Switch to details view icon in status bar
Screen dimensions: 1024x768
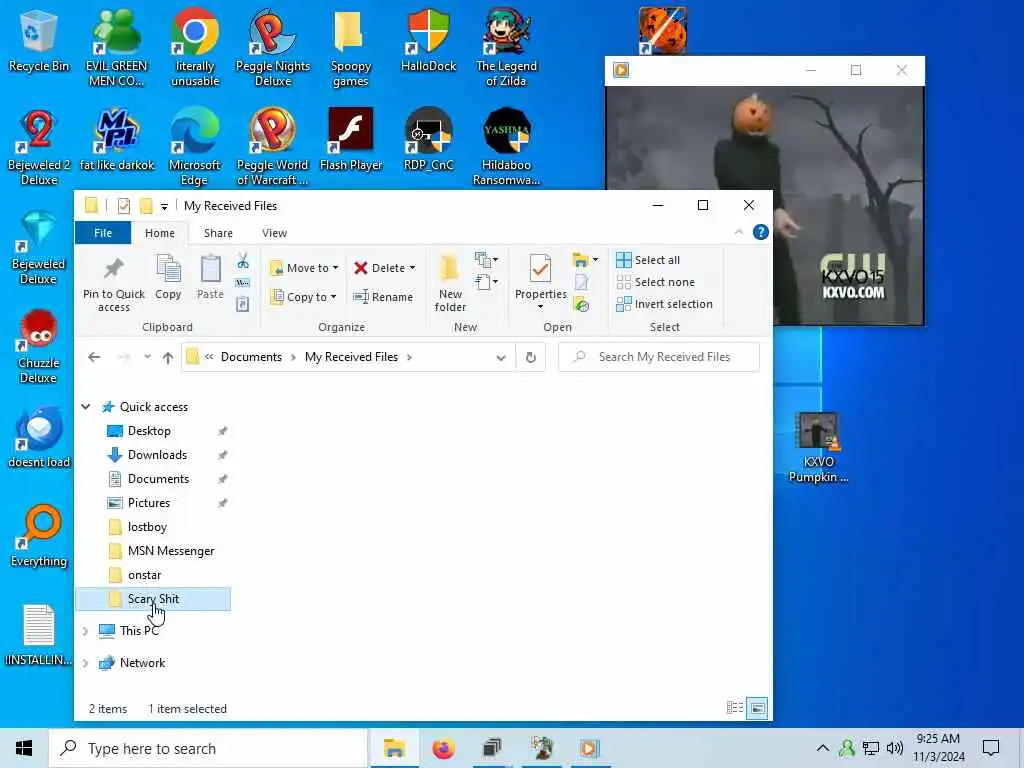735,708
